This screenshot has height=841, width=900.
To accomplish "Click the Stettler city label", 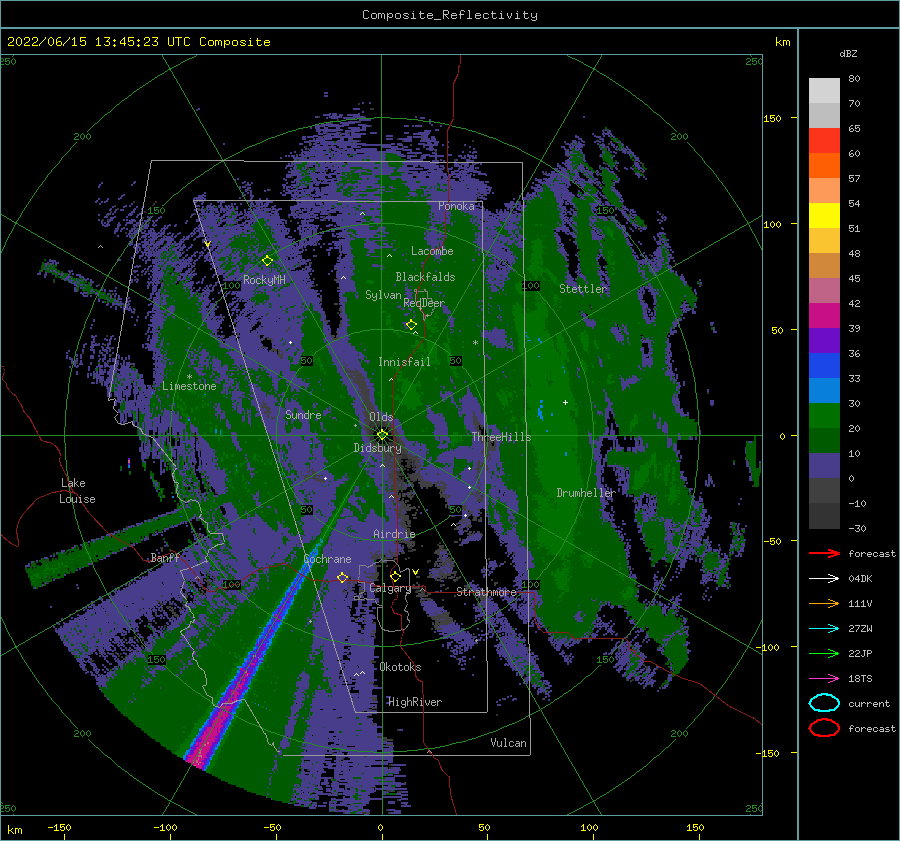I will point(583,289).
